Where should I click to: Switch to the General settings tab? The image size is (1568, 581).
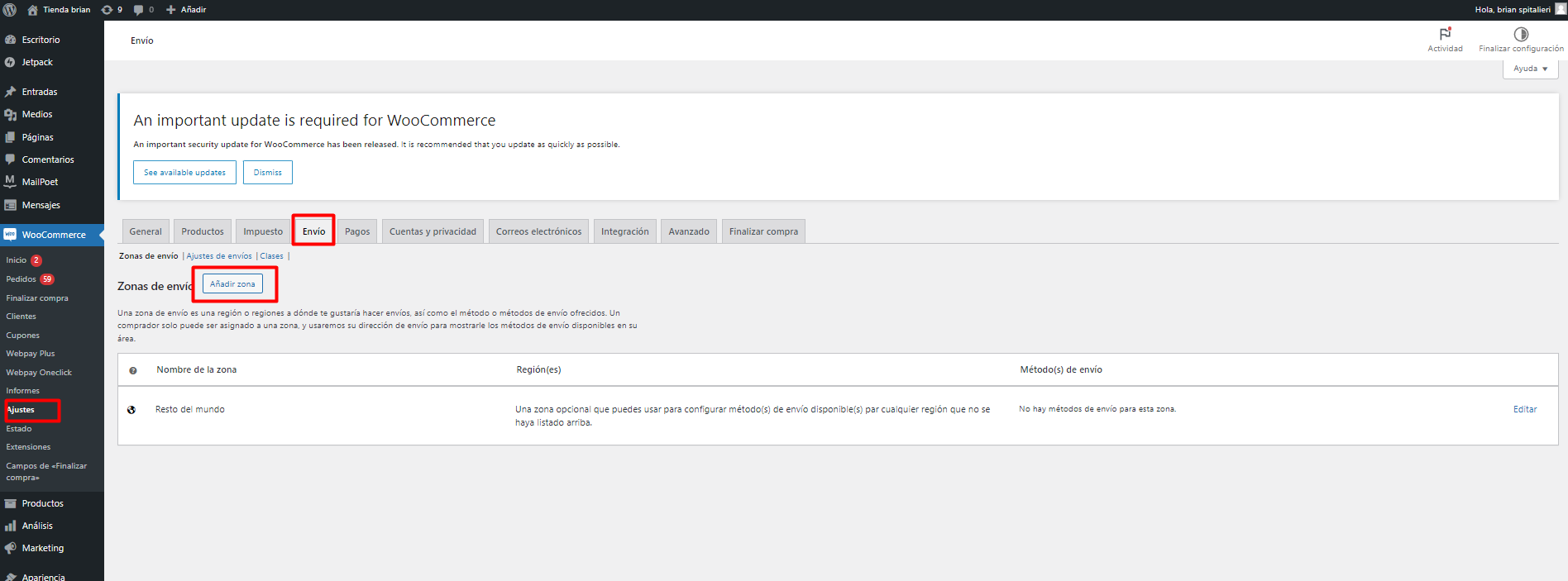point(146,231)
